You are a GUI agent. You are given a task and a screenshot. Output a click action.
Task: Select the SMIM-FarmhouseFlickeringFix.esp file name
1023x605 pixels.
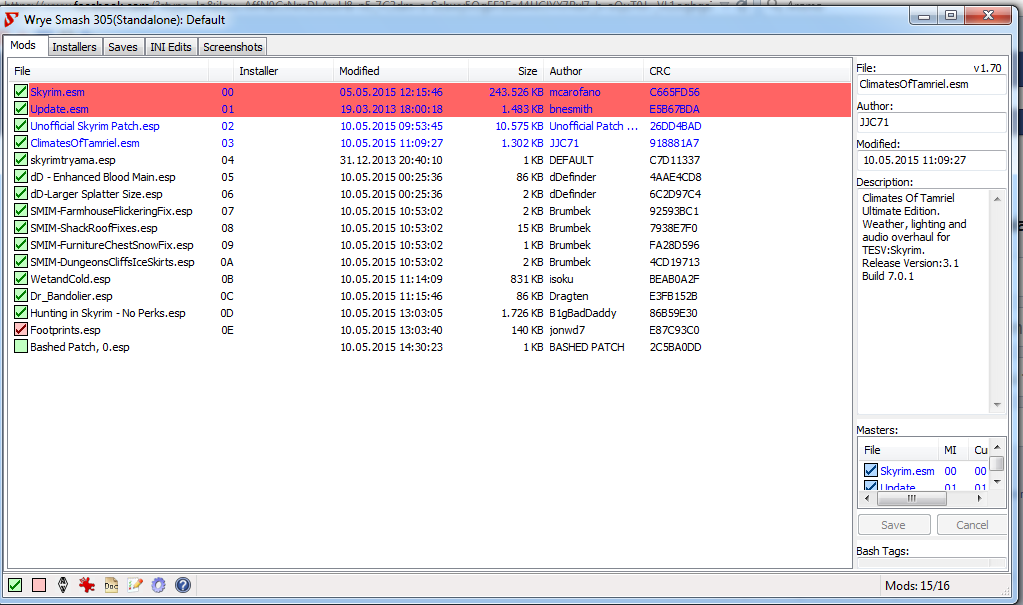pyautogui.click(x=112, y=211)
